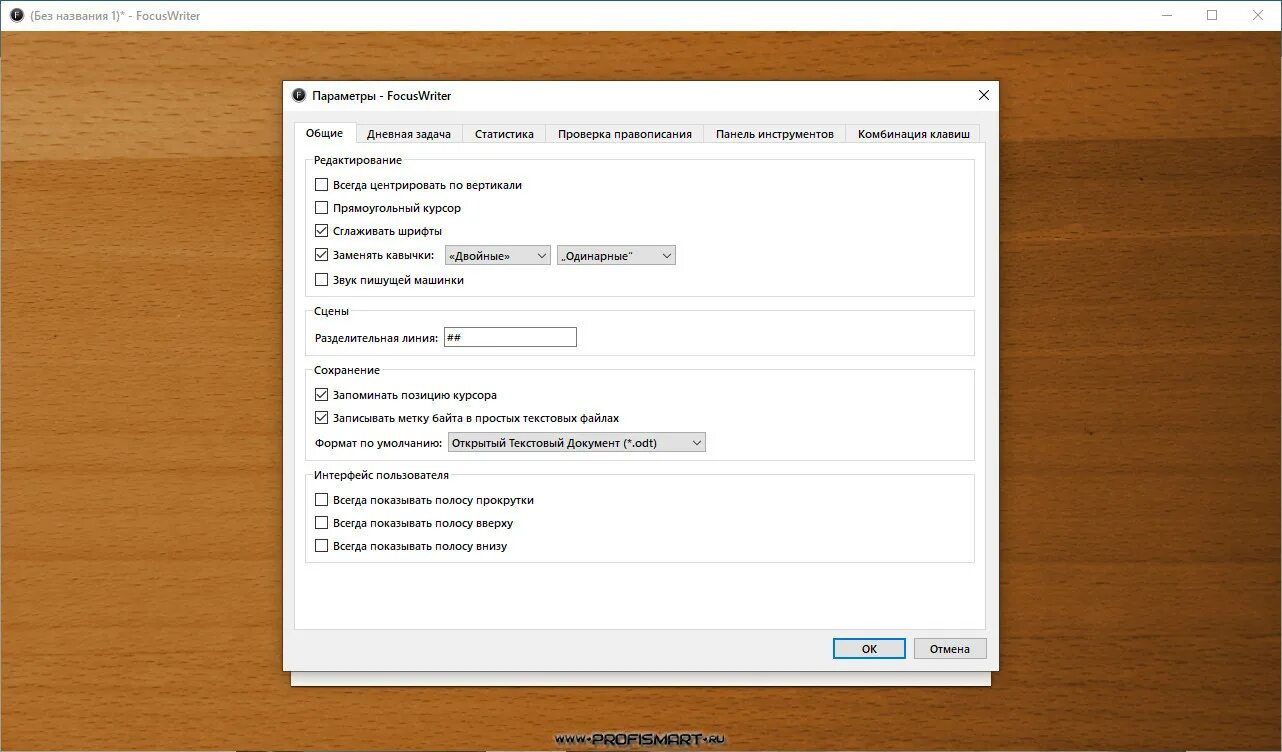Close the Параметры dialog with X

tap(983, 95)
